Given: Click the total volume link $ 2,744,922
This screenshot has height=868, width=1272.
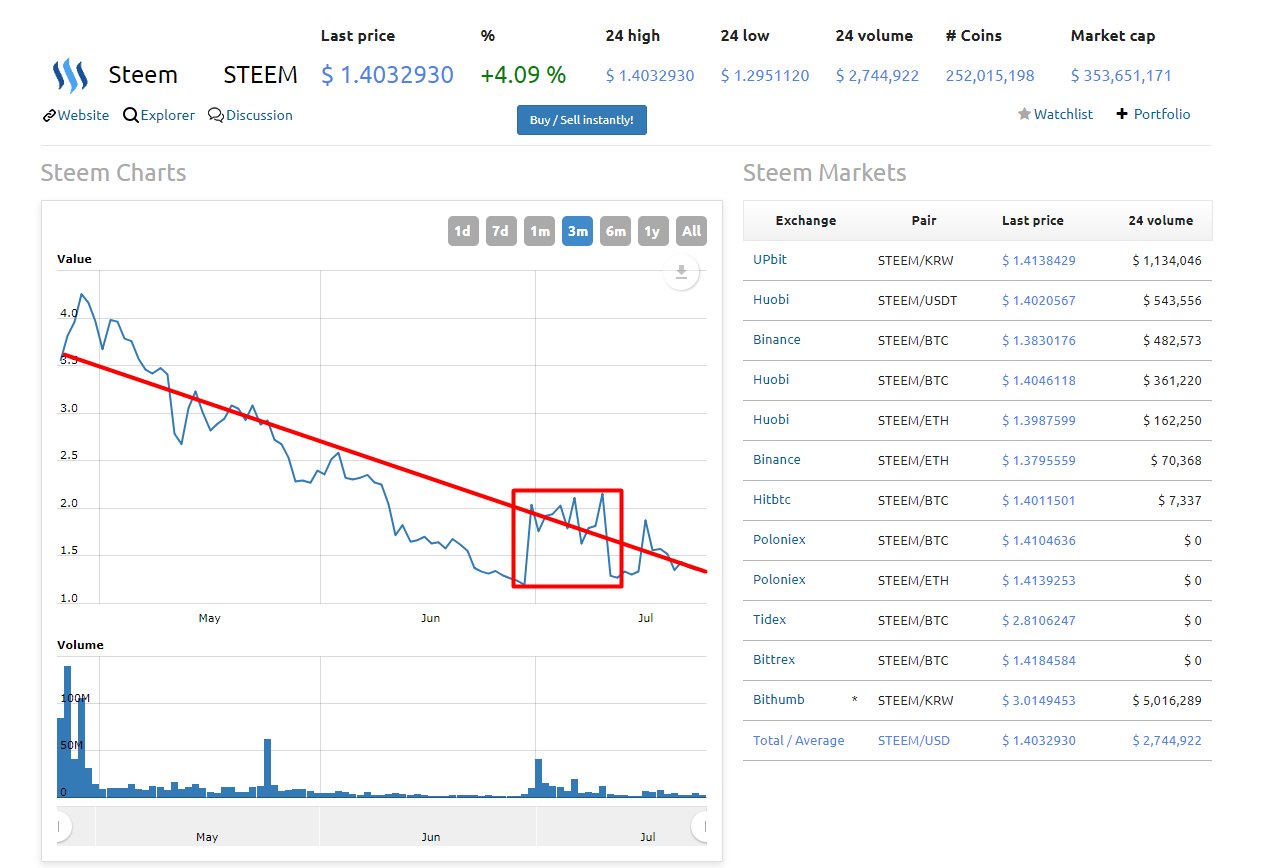Looking at the screenshot, I should (x=1167, y=741).
